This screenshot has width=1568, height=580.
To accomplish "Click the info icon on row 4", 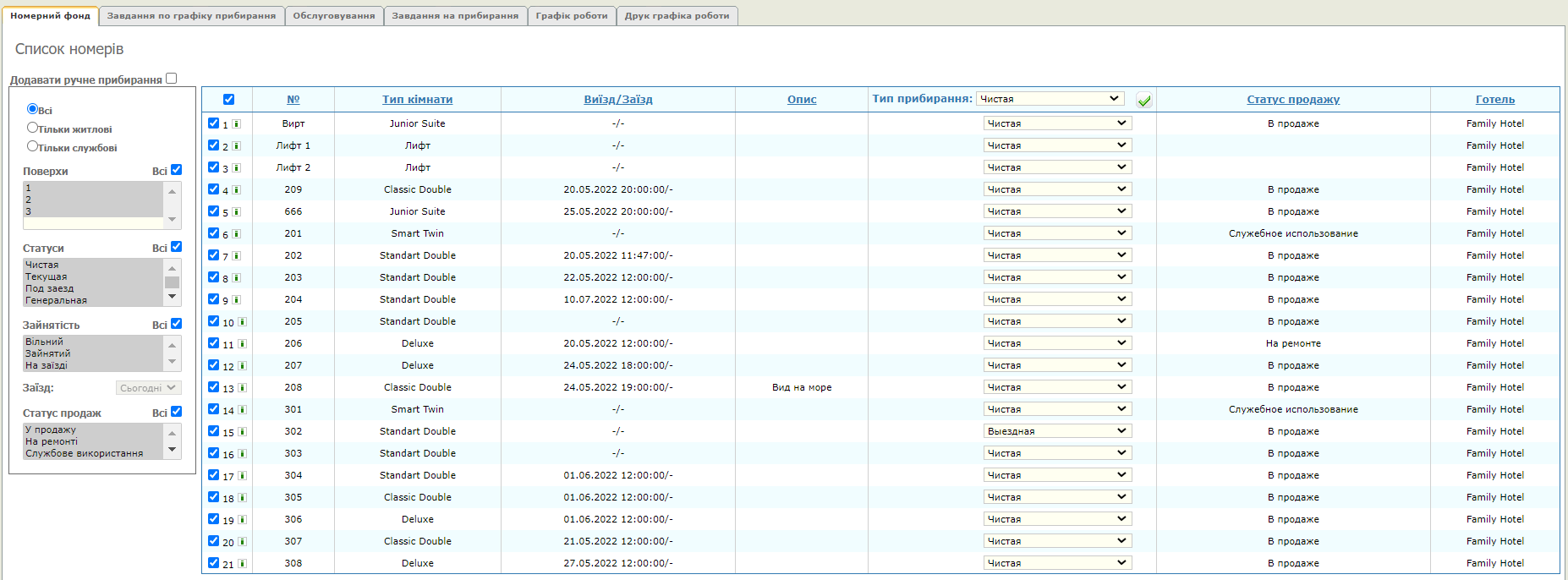I will [237, 190].
